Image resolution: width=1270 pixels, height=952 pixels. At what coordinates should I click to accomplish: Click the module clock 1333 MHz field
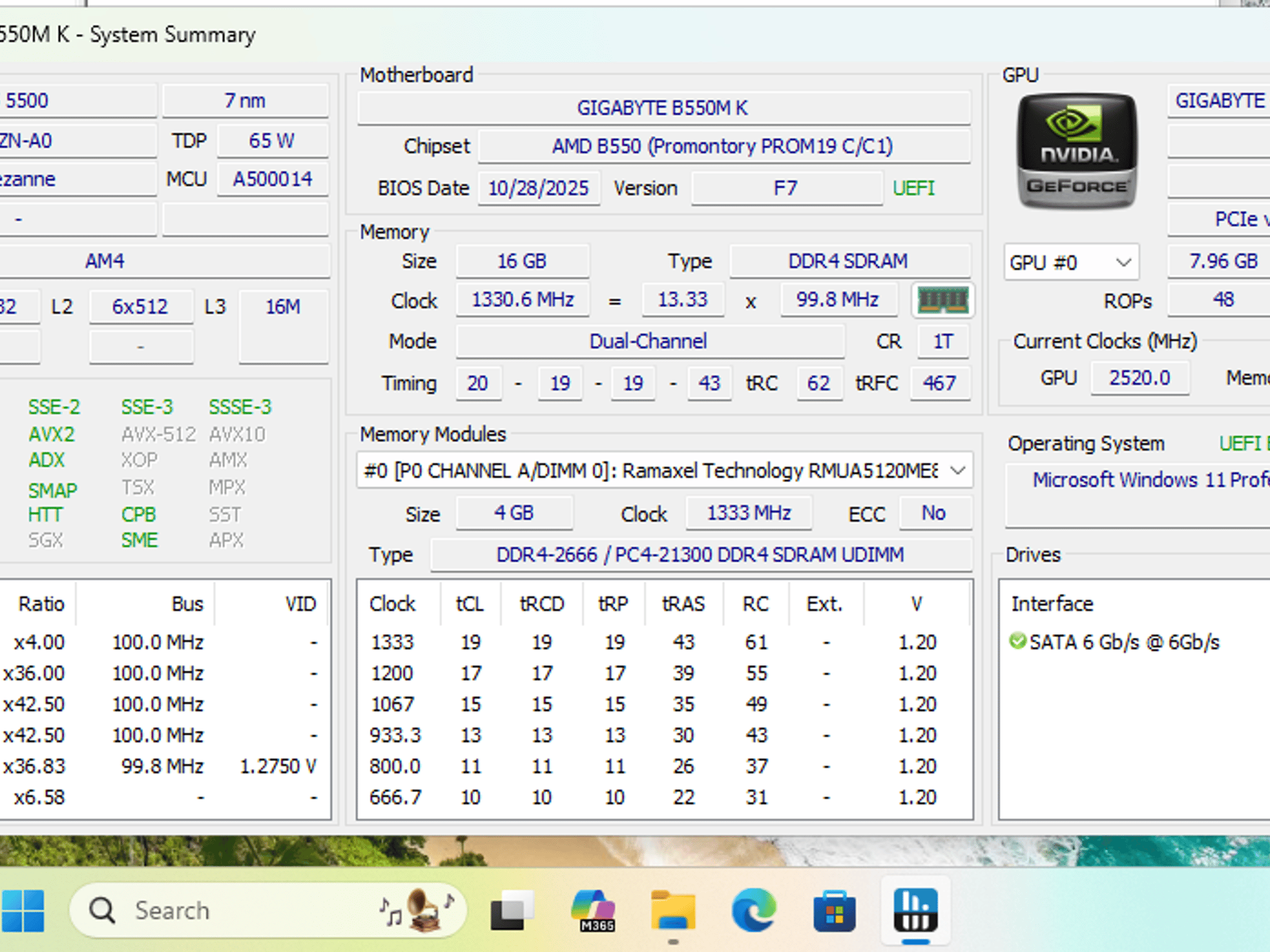pos(748,513)
